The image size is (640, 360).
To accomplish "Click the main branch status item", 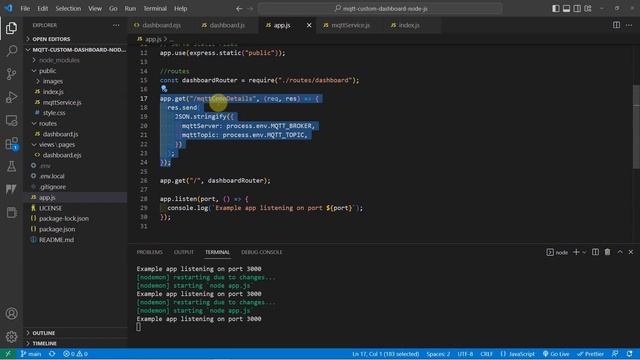I will coord(31,354).
